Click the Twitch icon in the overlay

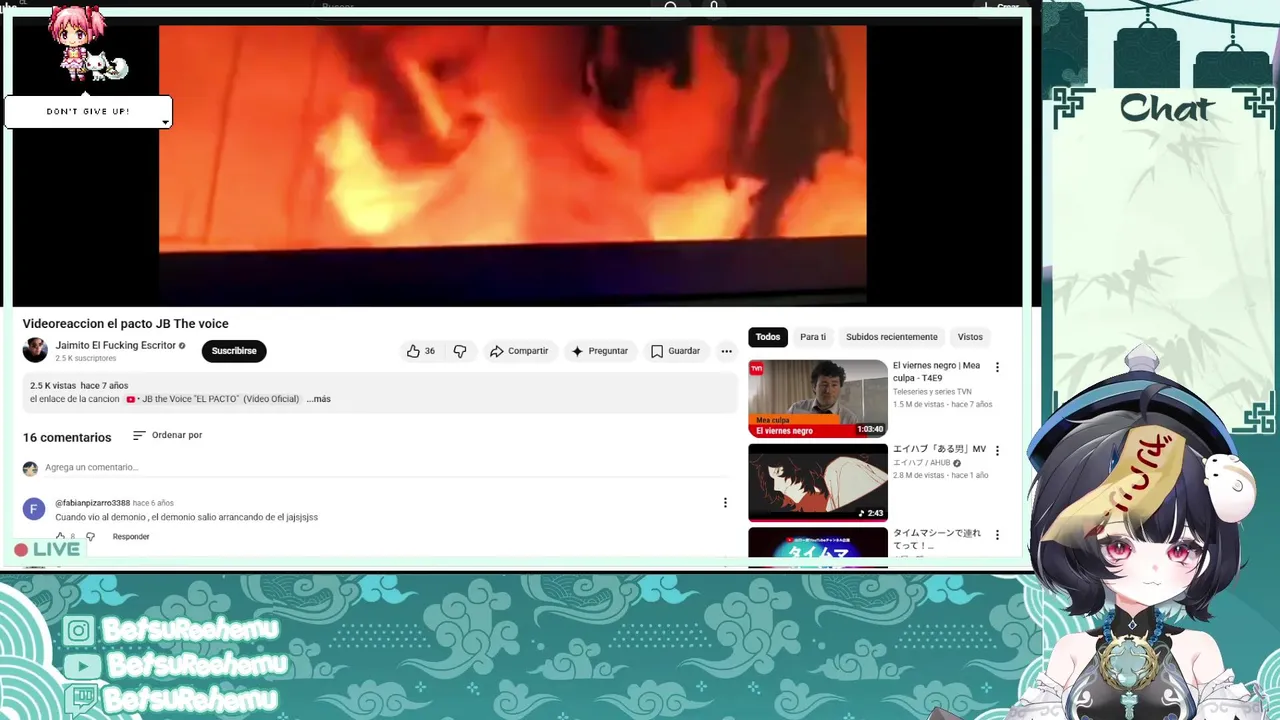[80, 698]
